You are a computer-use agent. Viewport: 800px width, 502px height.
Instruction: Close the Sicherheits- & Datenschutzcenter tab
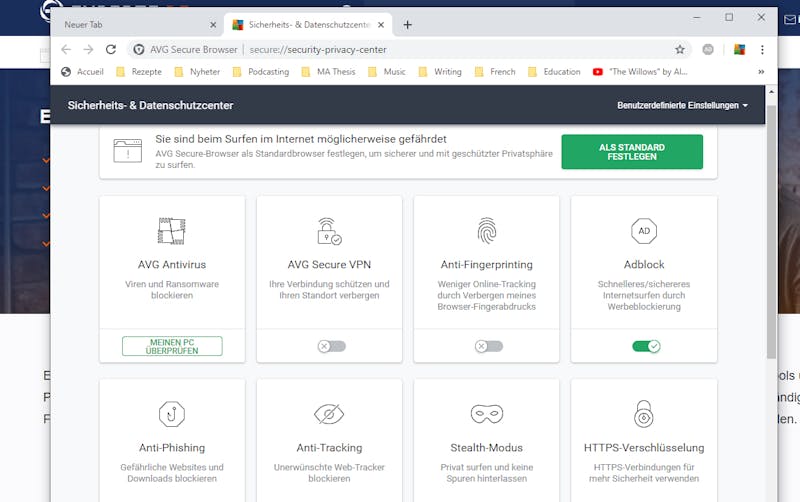[x=381, y=24]
